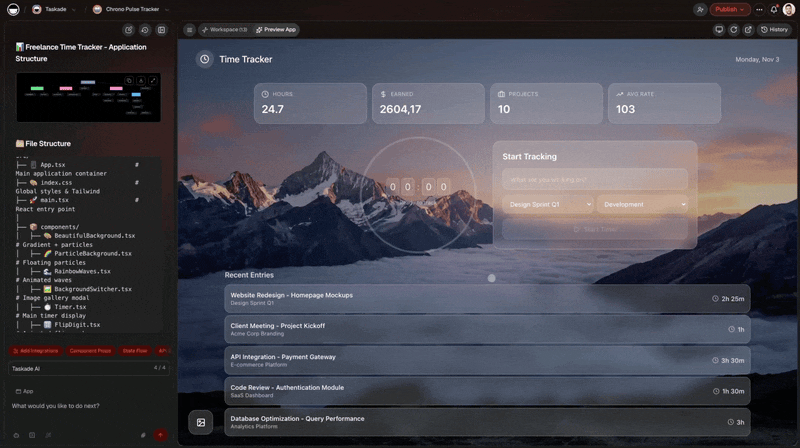
Task: Click the Avg Rate stat card
Action: coord(664,104)
